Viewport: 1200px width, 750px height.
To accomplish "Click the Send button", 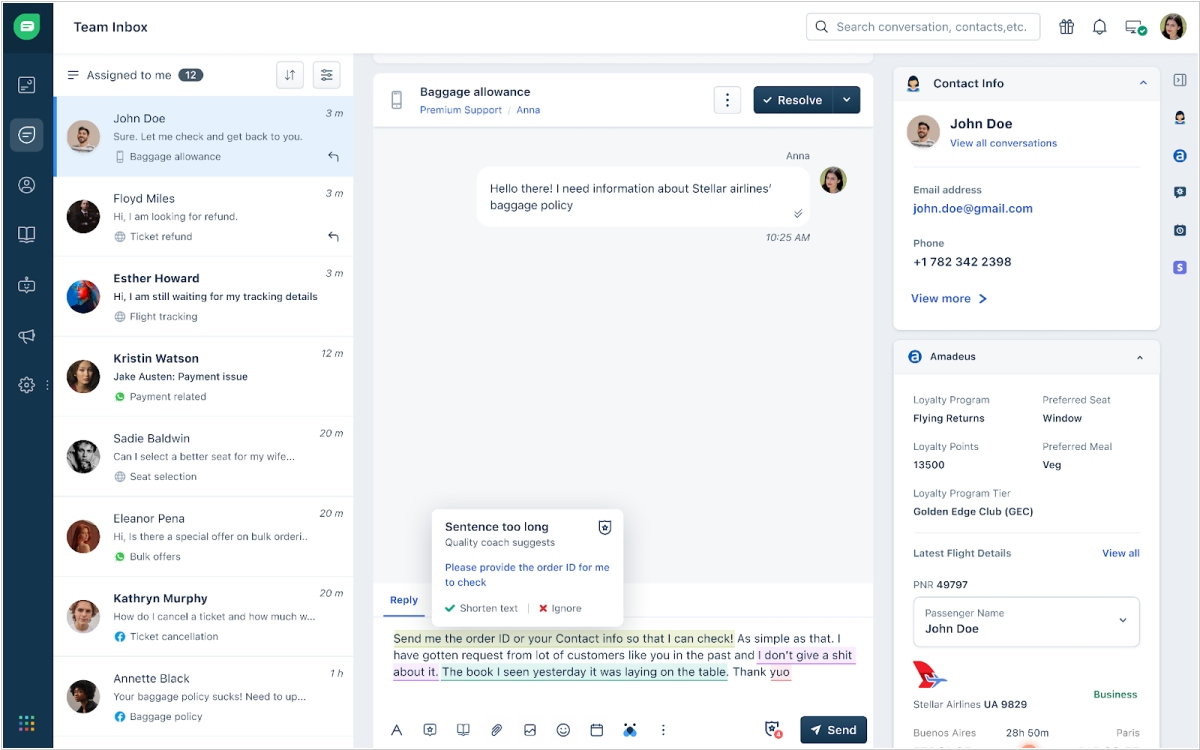I will pos(833,730).
